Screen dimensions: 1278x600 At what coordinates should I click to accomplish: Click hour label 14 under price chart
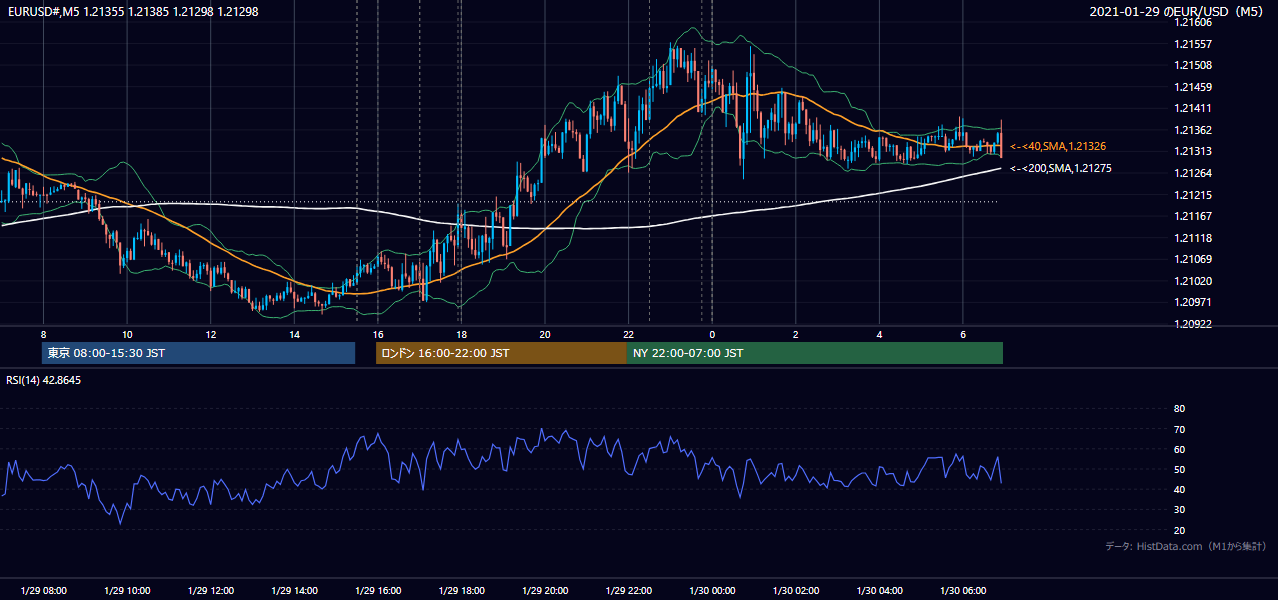coord(294,334)
